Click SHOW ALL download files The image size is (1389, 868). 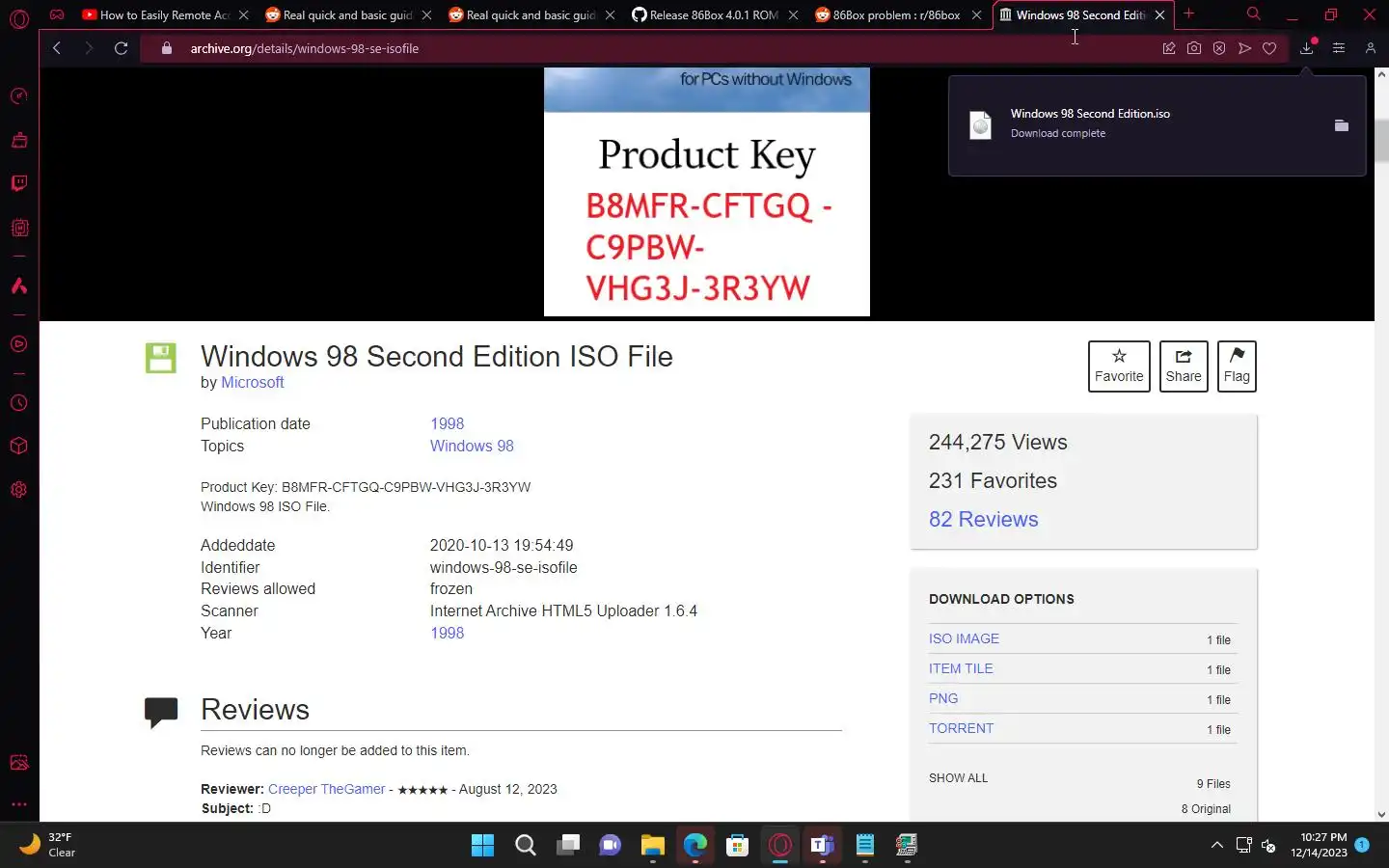pos(958,777)
